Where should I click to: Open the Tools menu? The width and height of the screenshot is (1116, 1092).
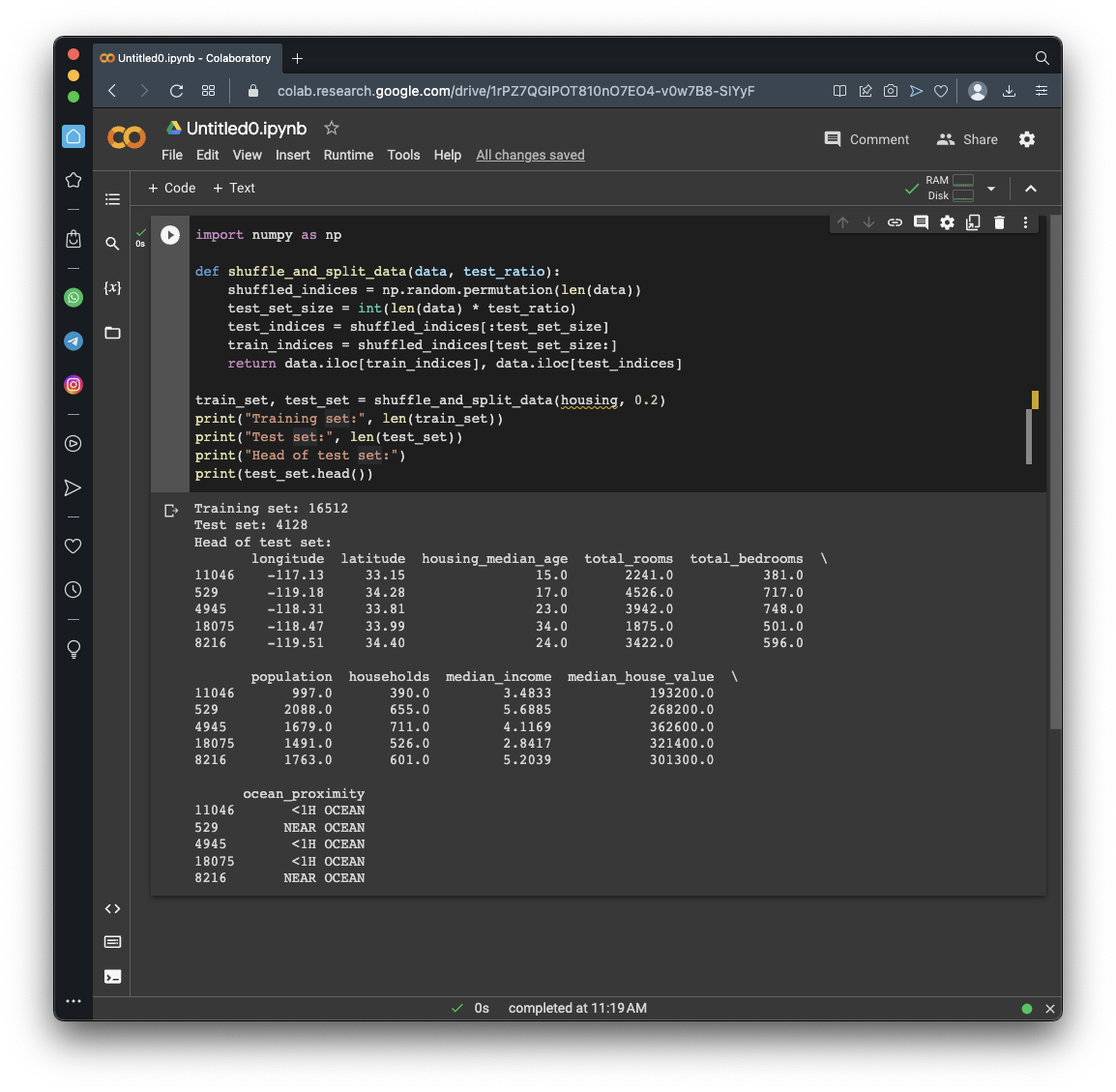click(403, 155)
